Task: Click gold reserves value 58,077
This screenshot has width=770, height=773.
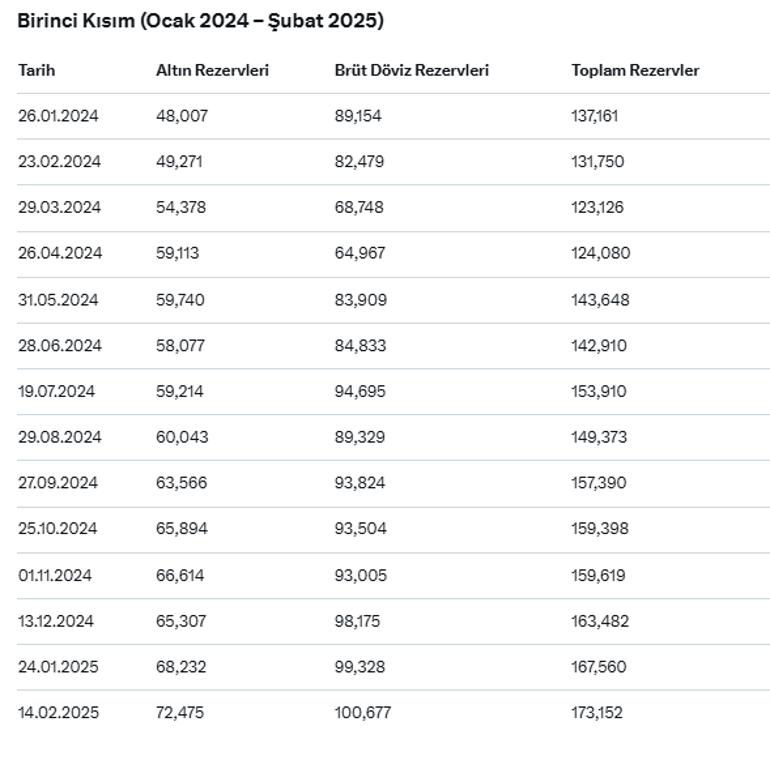Action: [180, 346]
